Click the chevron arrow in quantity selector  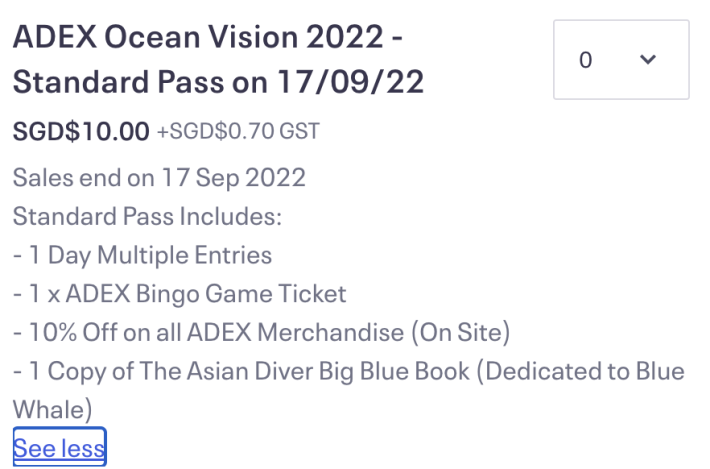point(648,60)
